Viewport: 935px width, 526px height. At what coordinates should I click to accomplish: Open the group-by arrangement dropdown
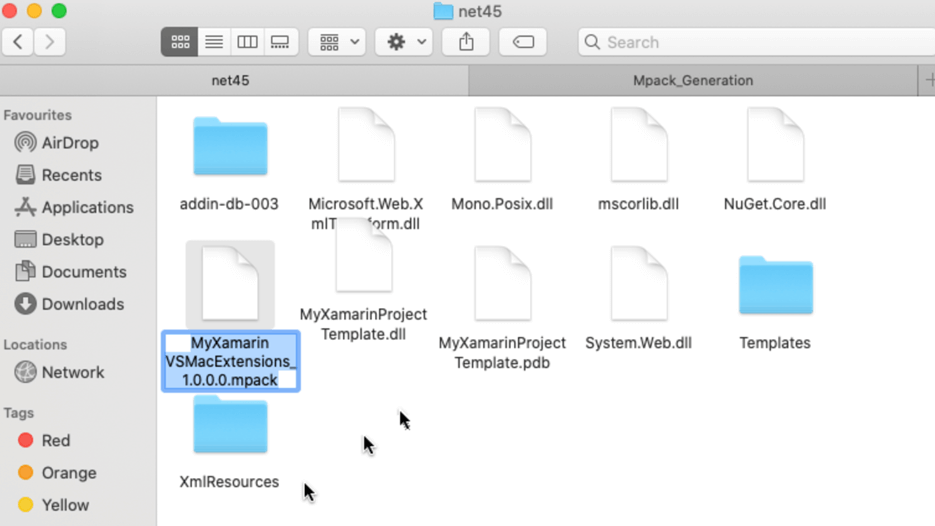pyautogui.click(x=337, y=42)
